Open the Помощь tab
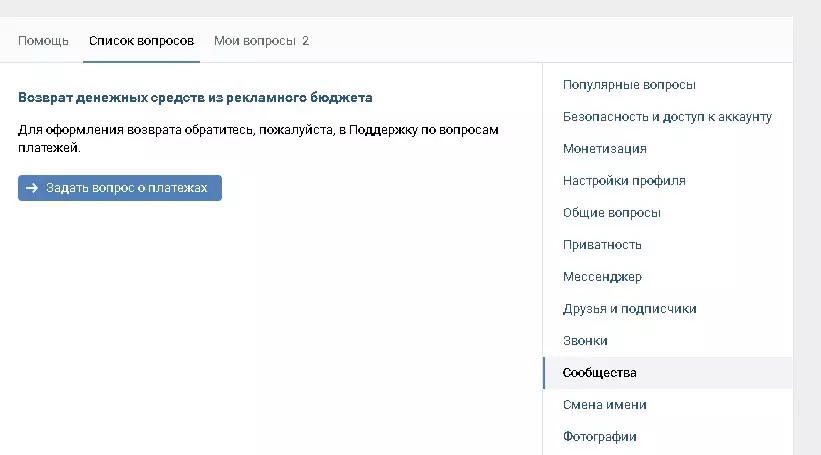The image size is (821, 455). (43, 41)
